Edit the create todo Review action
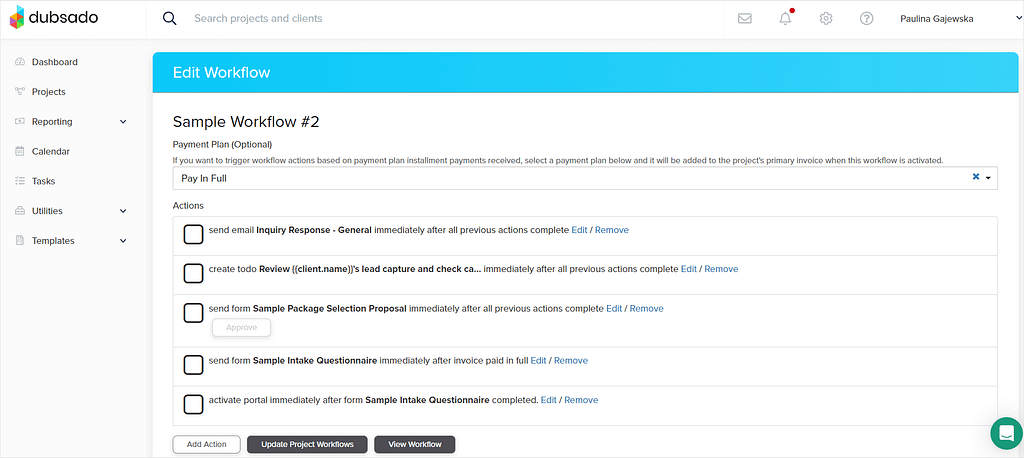 point(689,269)
